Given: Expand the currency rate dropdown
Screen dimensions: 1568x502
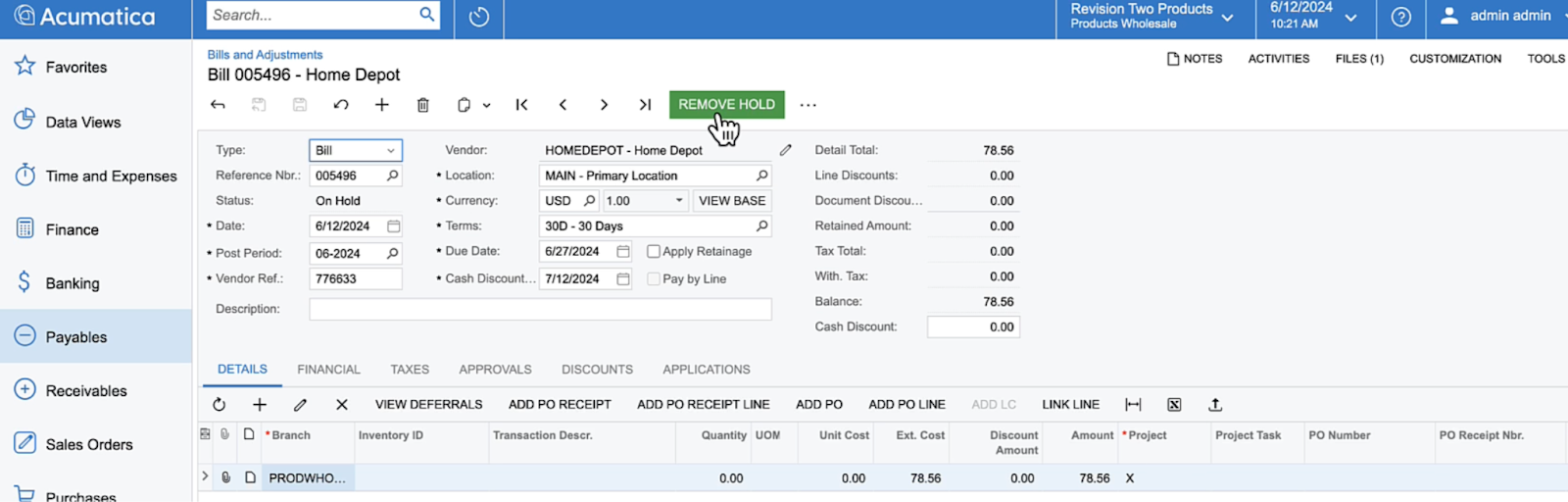Looking at the screenshot, I should [x=679, y=201].
